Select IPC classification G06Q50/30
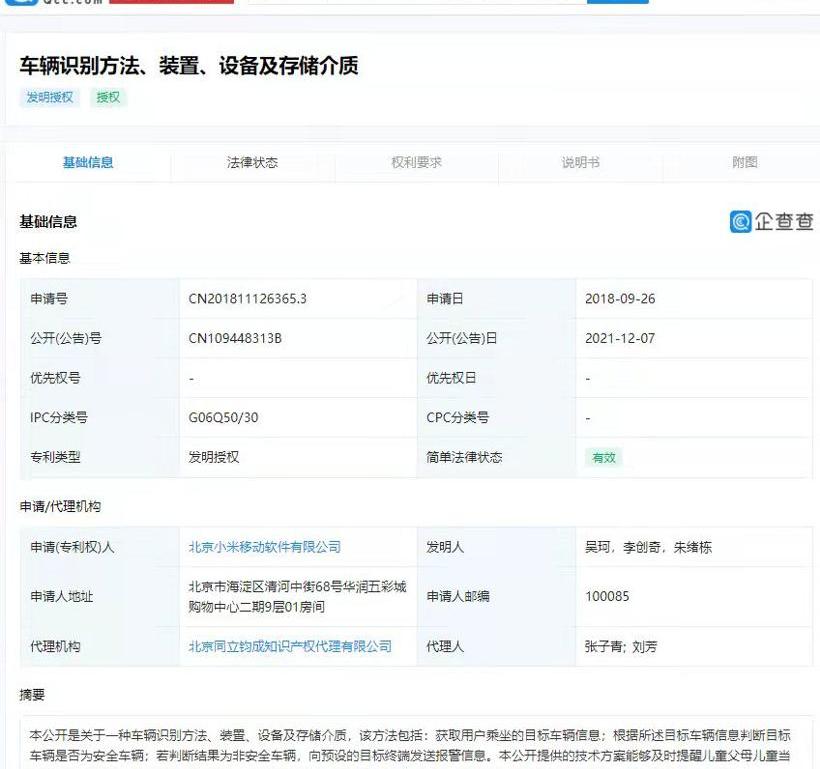Image resolution: width=820 pixels, height=769 pixels. click(x=223, y=417)
